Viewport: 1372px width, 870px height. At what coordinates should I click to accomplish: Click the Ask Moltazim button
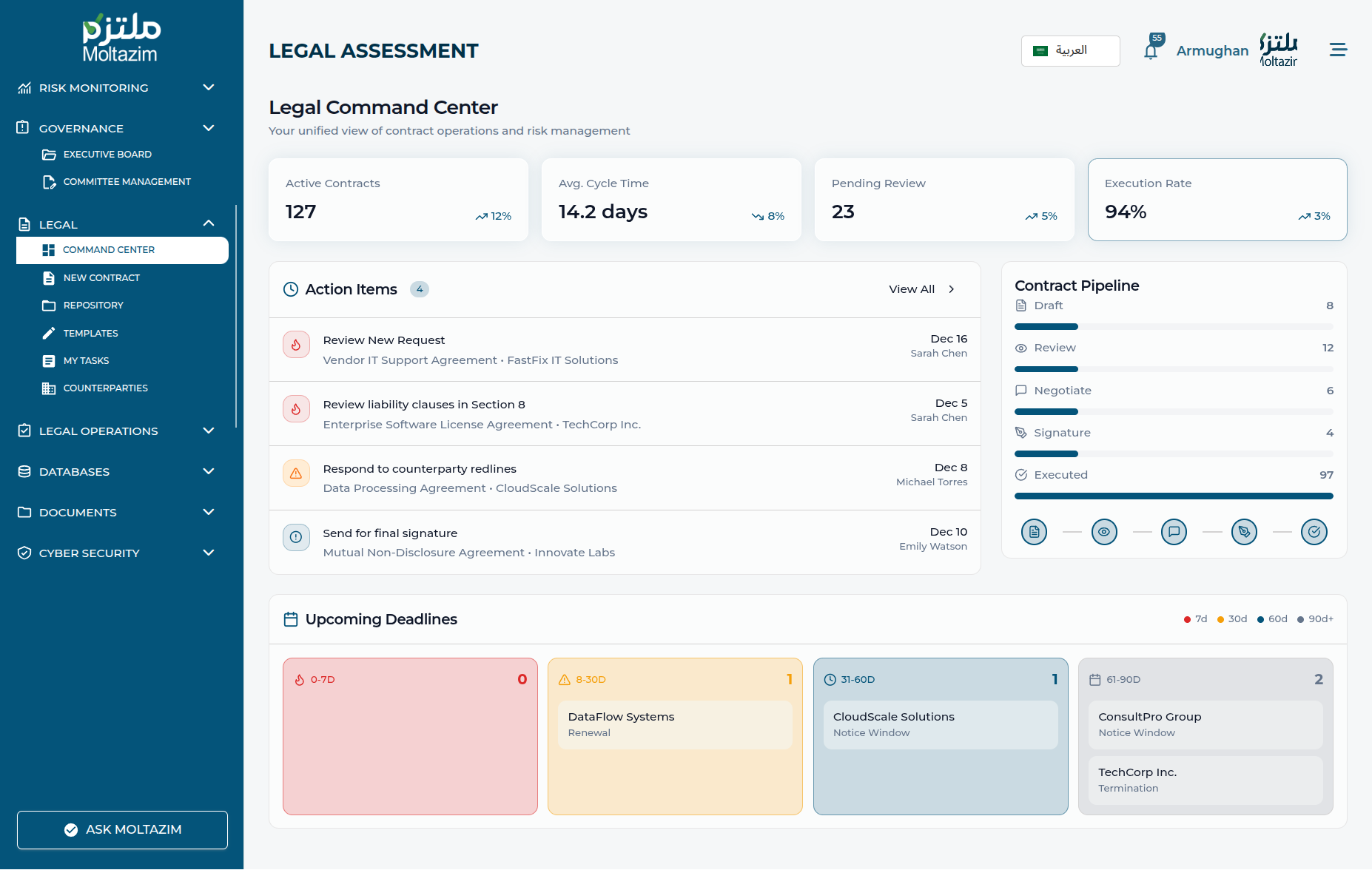point(122,830)
